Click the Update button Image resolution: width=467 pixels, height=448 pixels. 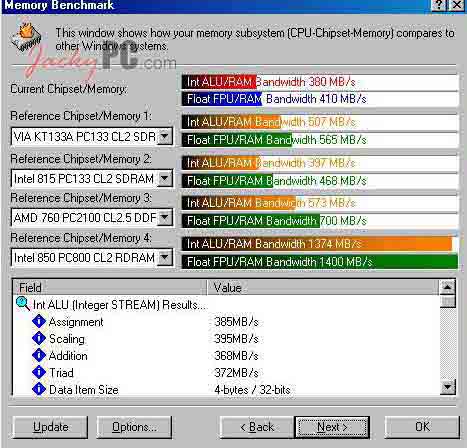tap(50, 427)
